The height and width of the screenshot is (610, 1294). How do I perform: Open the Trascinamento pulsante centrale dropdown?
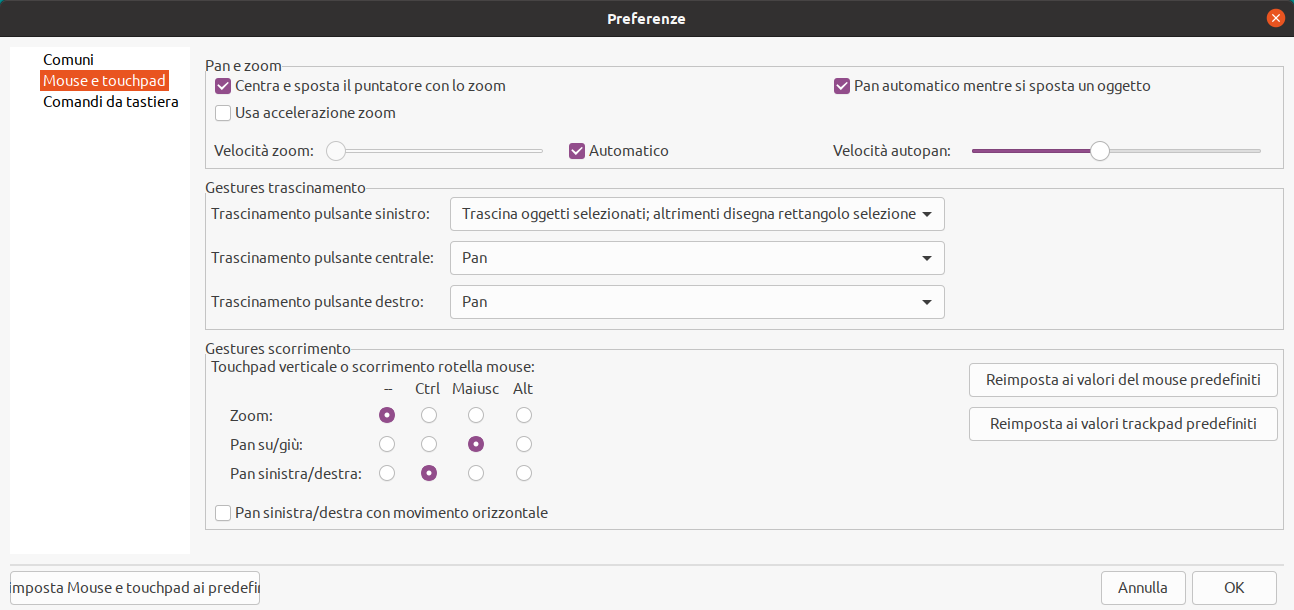(697, 258)
